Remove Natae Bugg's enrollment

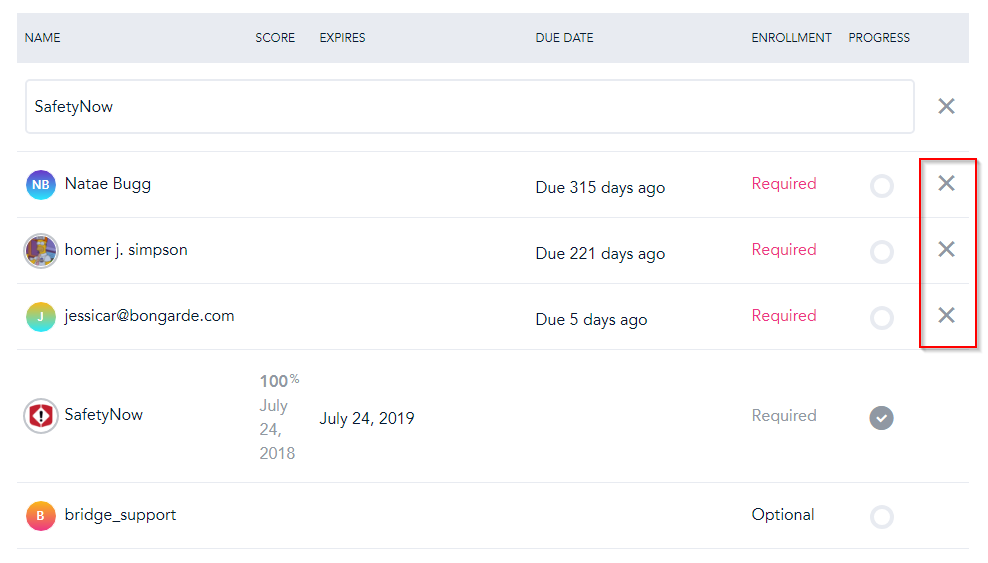point(946,183)
